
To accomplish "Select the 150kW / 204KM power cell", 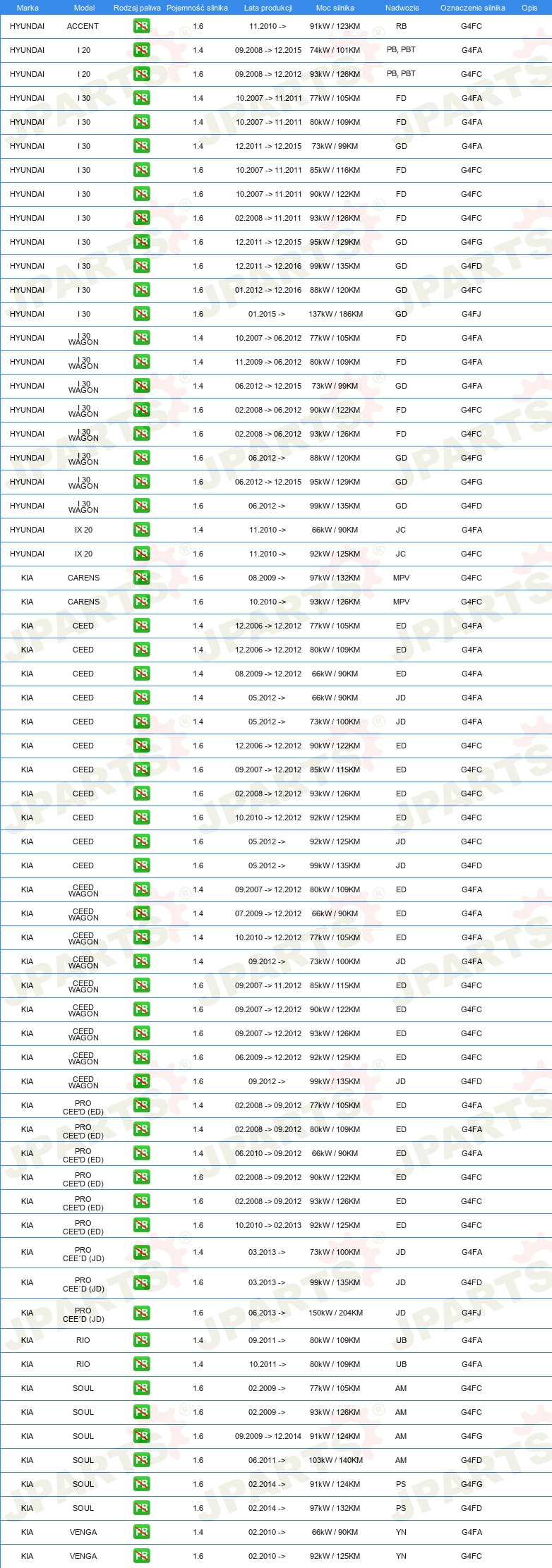I will coord(335,1313).
